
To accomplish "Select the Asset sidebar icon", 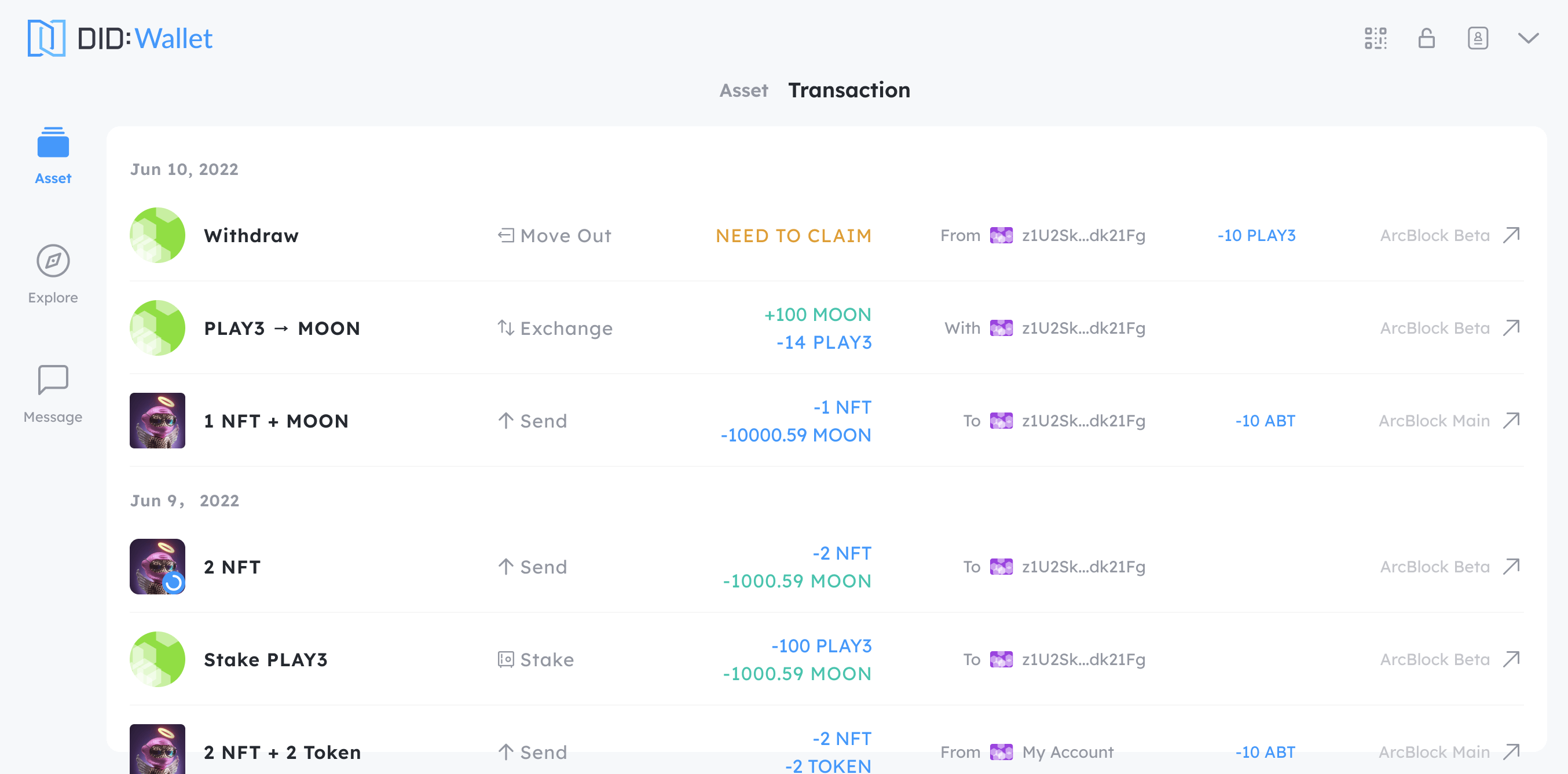I will click(53, 155).
